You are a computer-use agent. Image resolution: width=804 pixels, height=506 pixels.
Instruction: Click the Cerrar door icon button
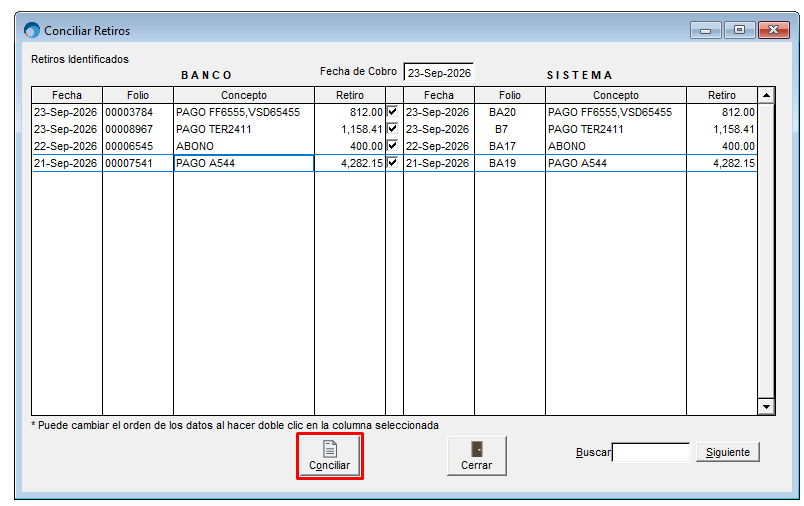[476, 456]
